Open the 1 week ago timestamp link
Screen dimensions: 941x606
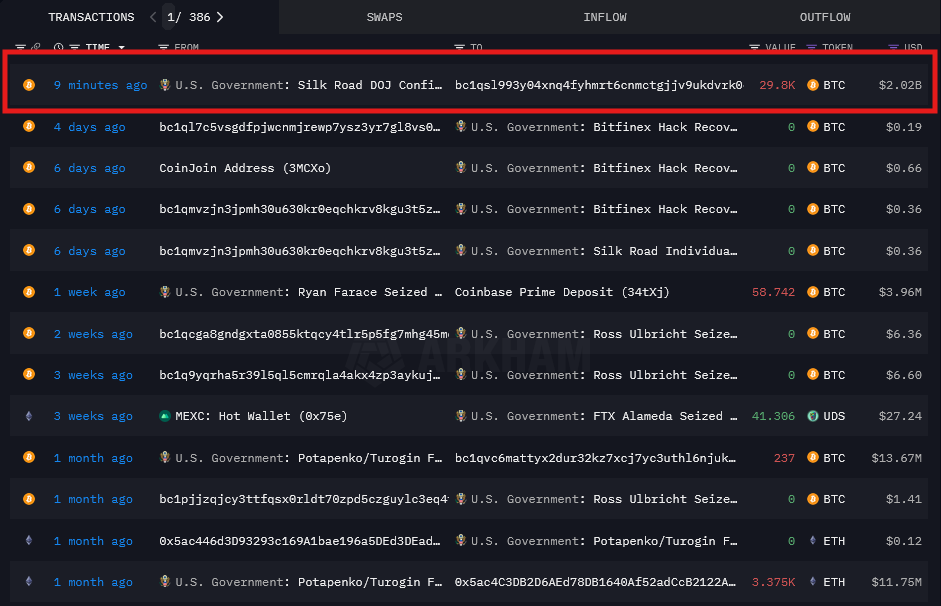[x=89, y=292]
